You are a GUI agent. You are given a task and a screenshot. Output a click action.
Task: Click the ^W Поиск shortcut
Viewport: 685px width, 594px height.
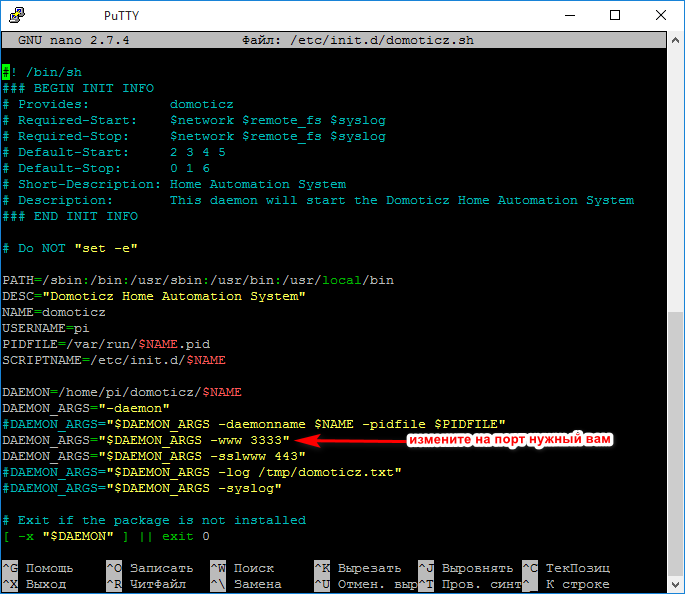pos(242,568)
